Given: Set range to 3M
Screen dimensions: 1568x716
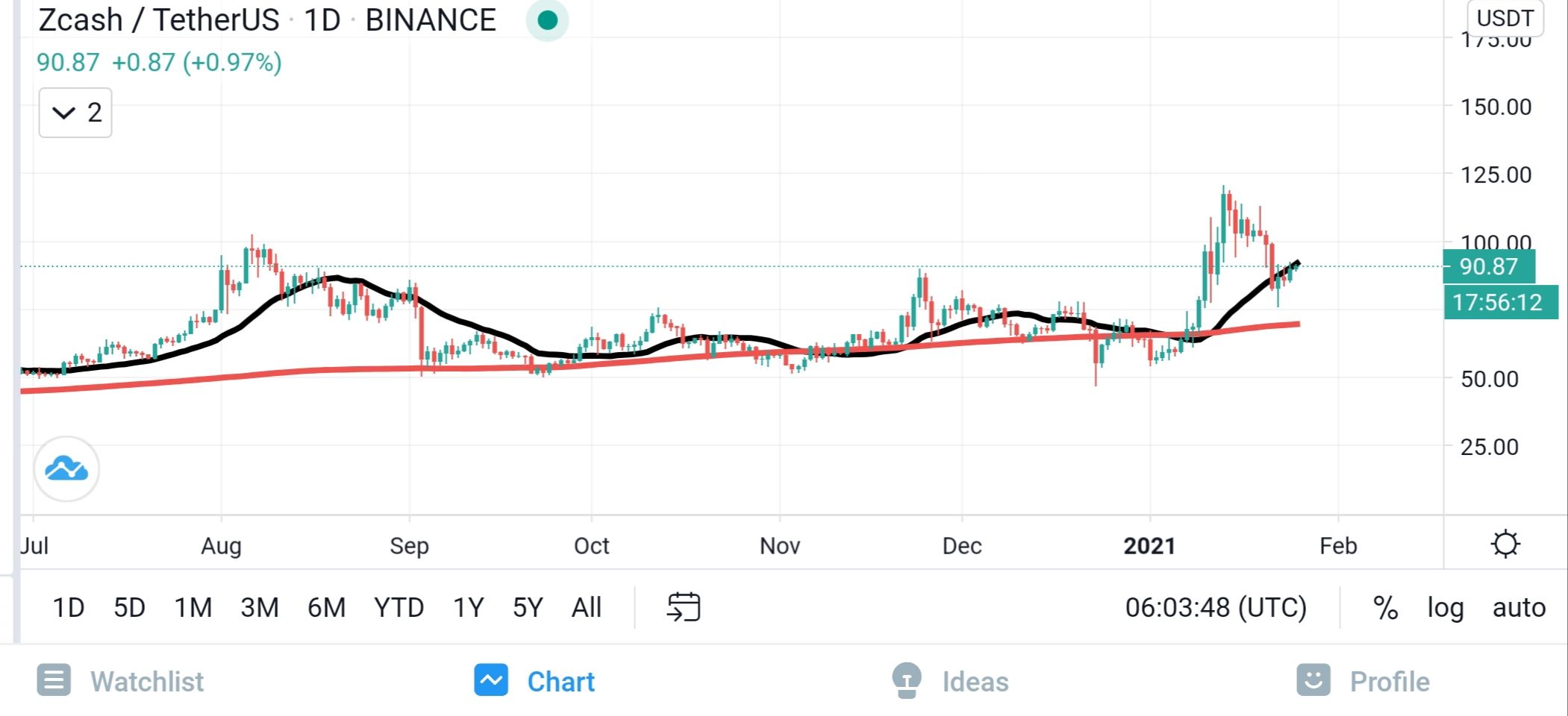Looking at the screenshot, I should pos(260,608).
